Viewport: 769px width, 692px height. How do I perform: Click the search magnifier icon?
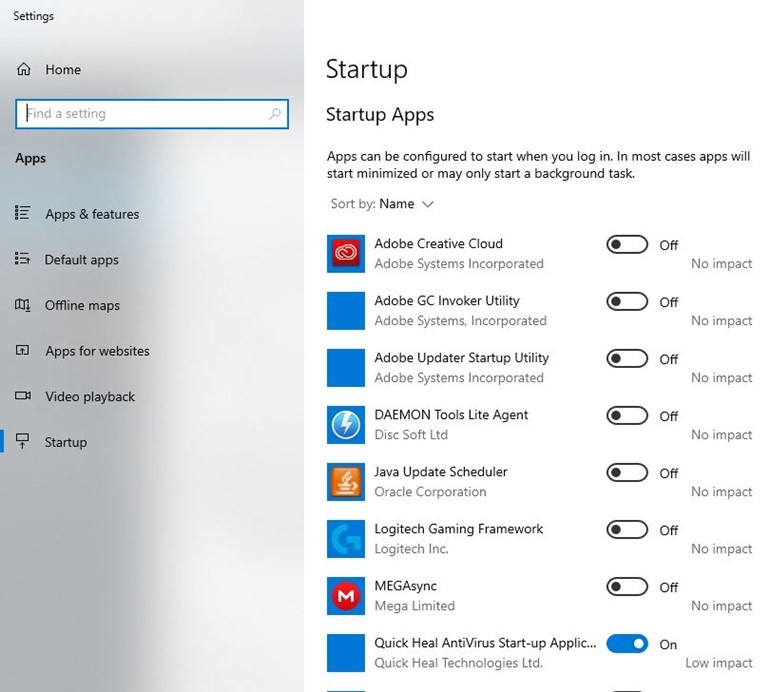[275, 114]
